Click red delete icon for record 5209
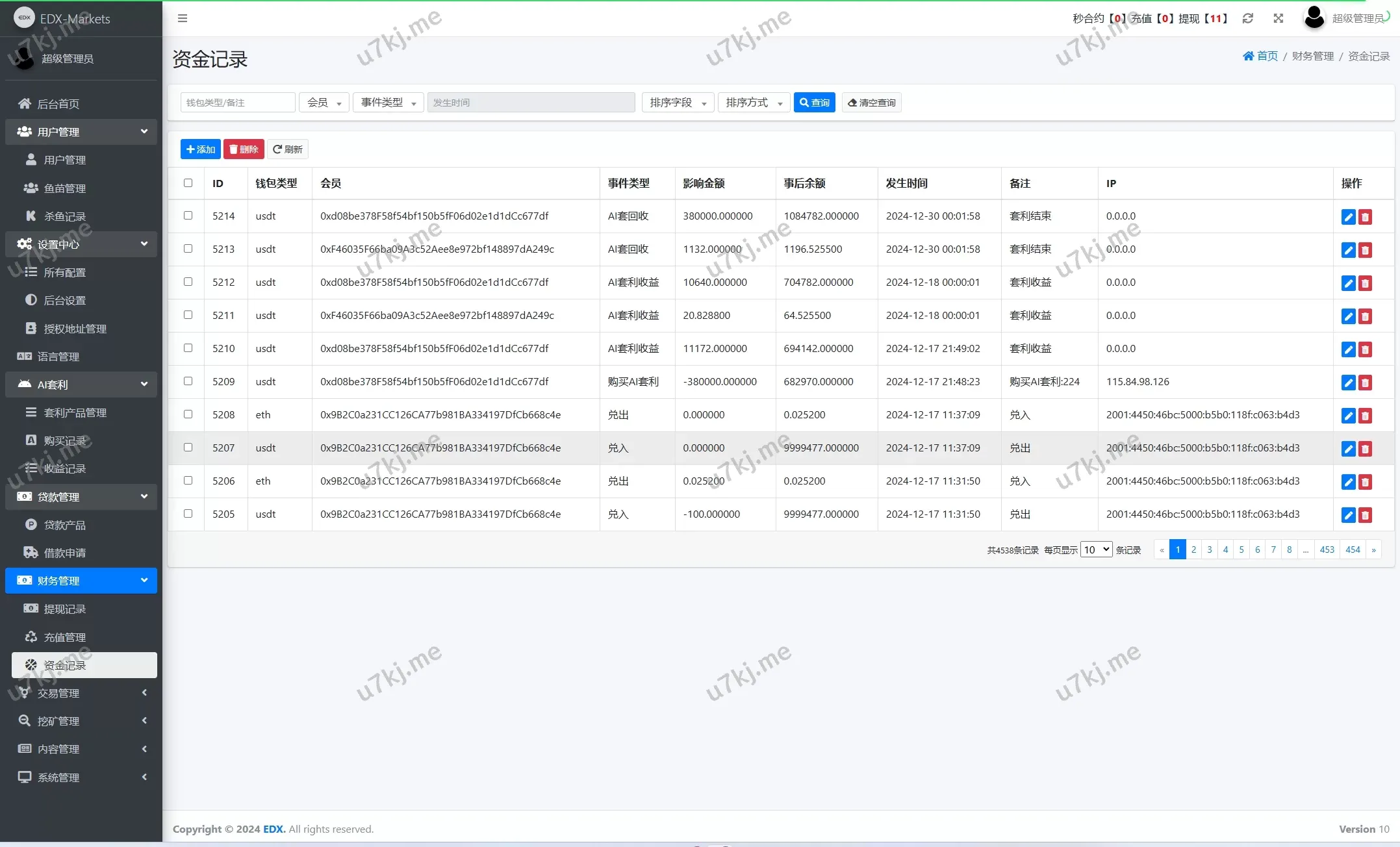Viewport: 1400px width, 847px height. (1365, 383)
